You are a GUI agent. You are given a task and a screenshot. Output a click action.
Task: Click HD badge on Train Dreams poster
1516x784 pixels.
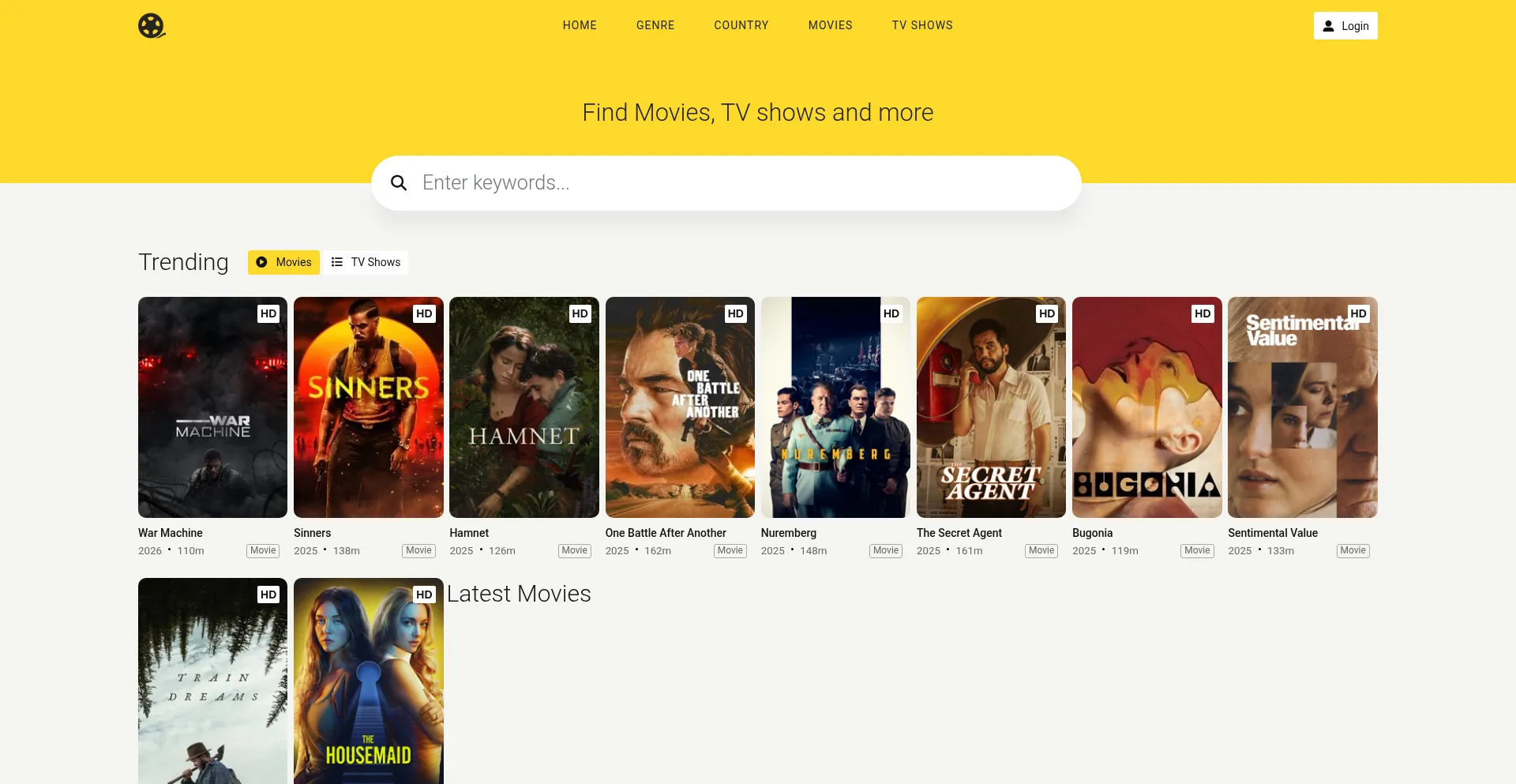tap(268, 595)
